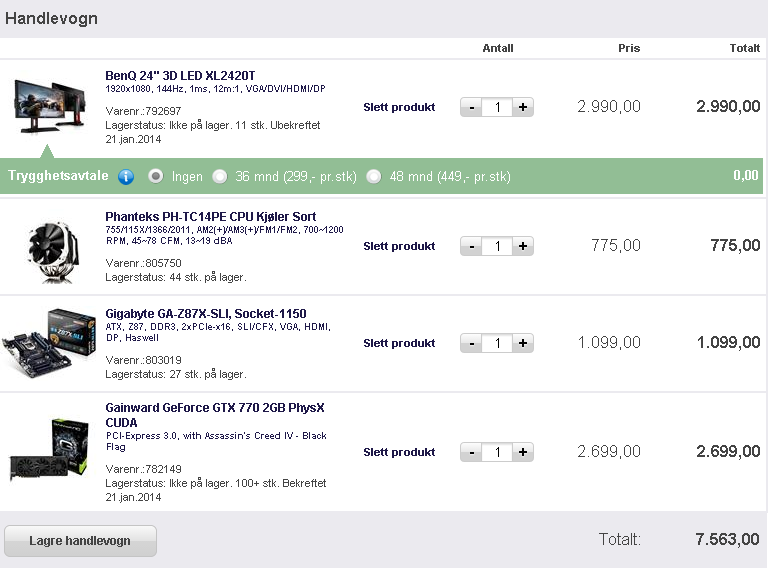The width and height of the screenshot is (773, 568).
Task: Open Trygghetsavtale info icon
Action: (x=126, y=177)
